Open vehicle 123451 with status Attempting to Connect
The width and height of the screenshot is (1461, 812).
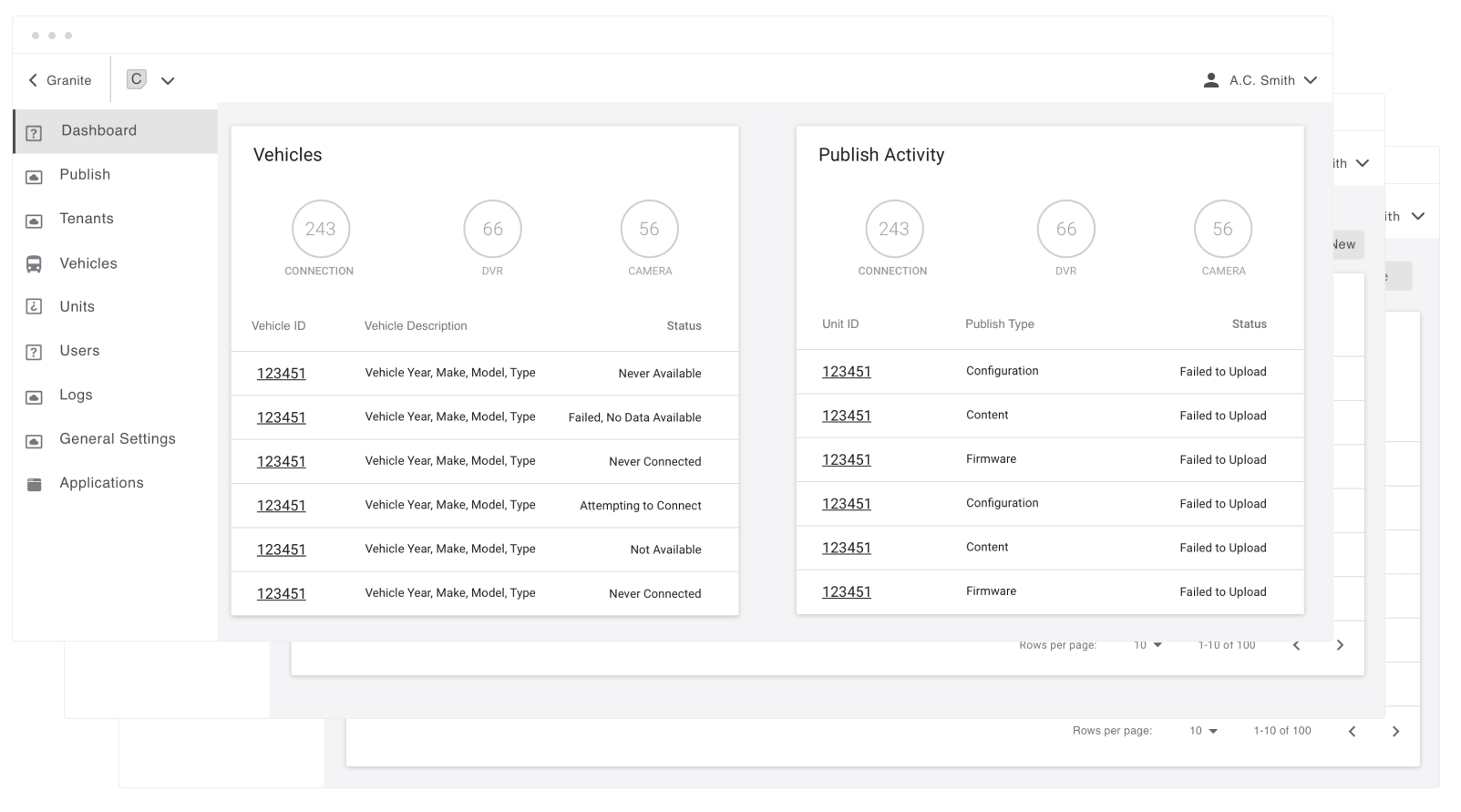(281, 506)
